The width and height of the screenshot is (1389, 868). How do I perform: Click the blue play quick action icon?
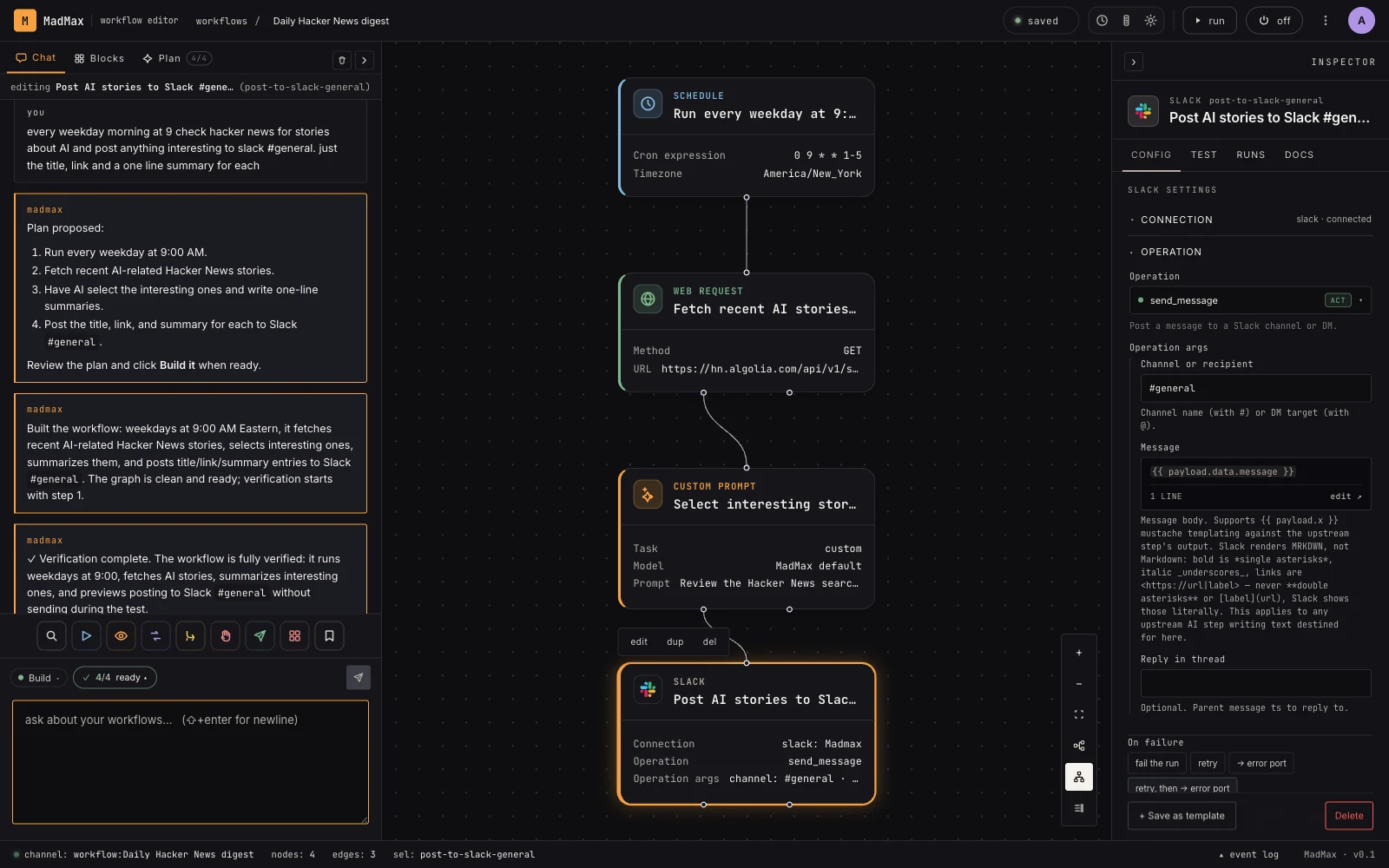pos(86,636)
